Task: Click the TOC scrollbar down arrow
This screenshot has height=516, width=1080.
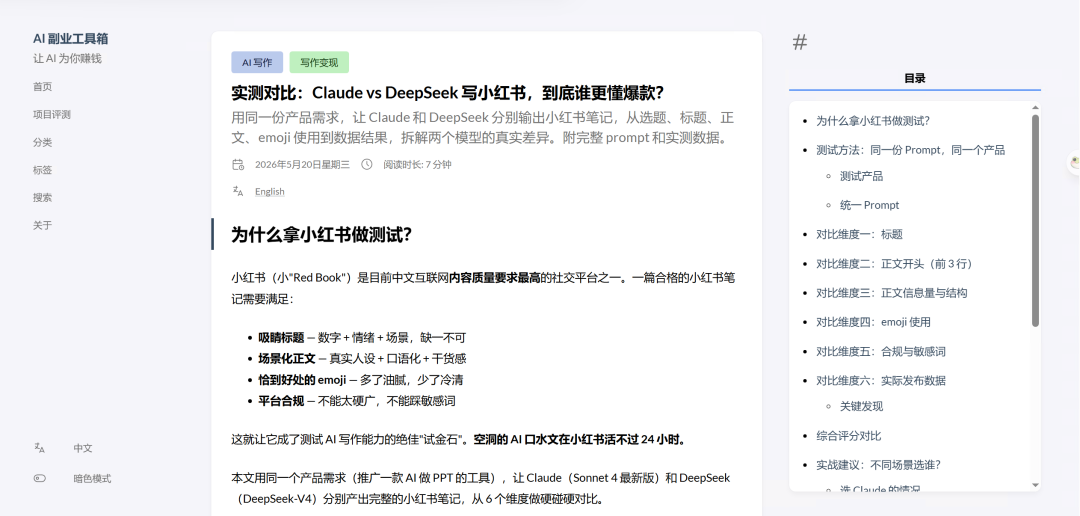Action: click(1035, 485)
